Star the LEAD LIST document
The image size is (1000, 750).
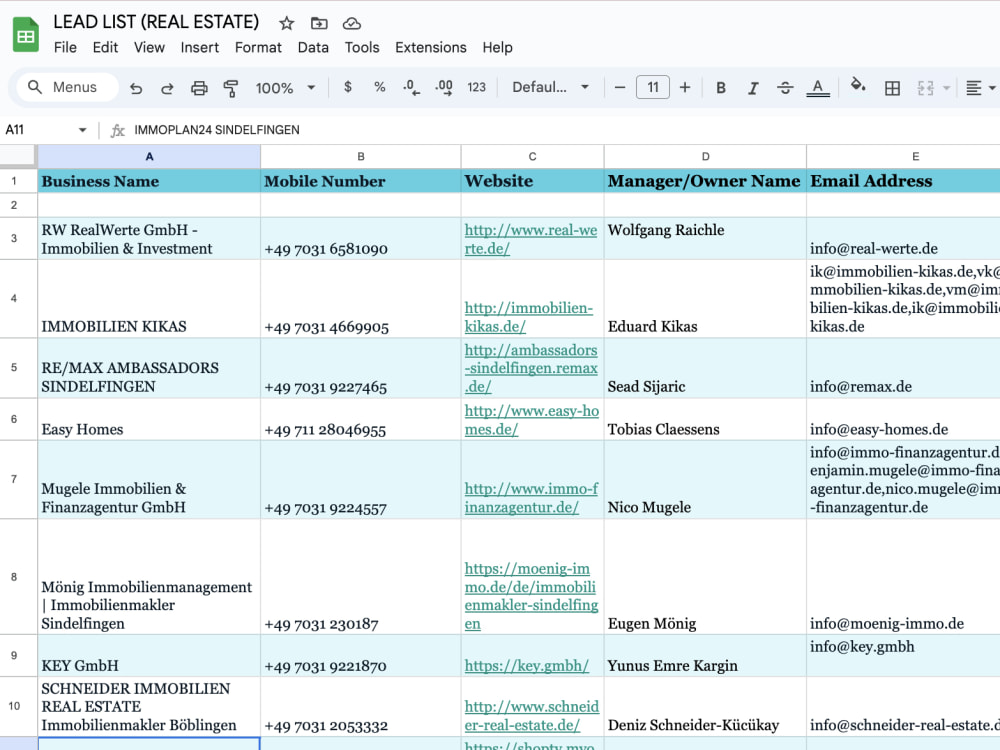point(286,24)
